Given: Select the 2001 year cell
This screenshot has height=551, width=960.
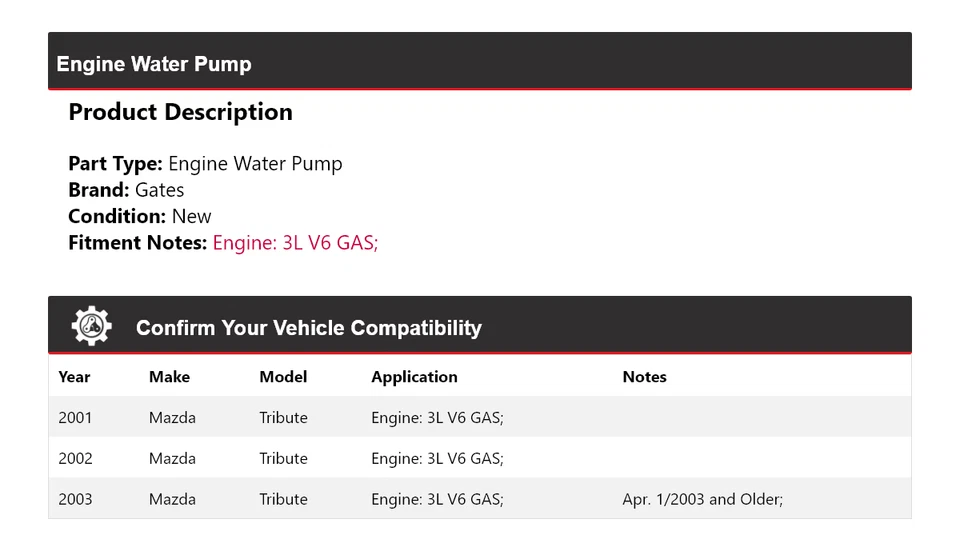Looking at the screenshot, I should (75, 418).
